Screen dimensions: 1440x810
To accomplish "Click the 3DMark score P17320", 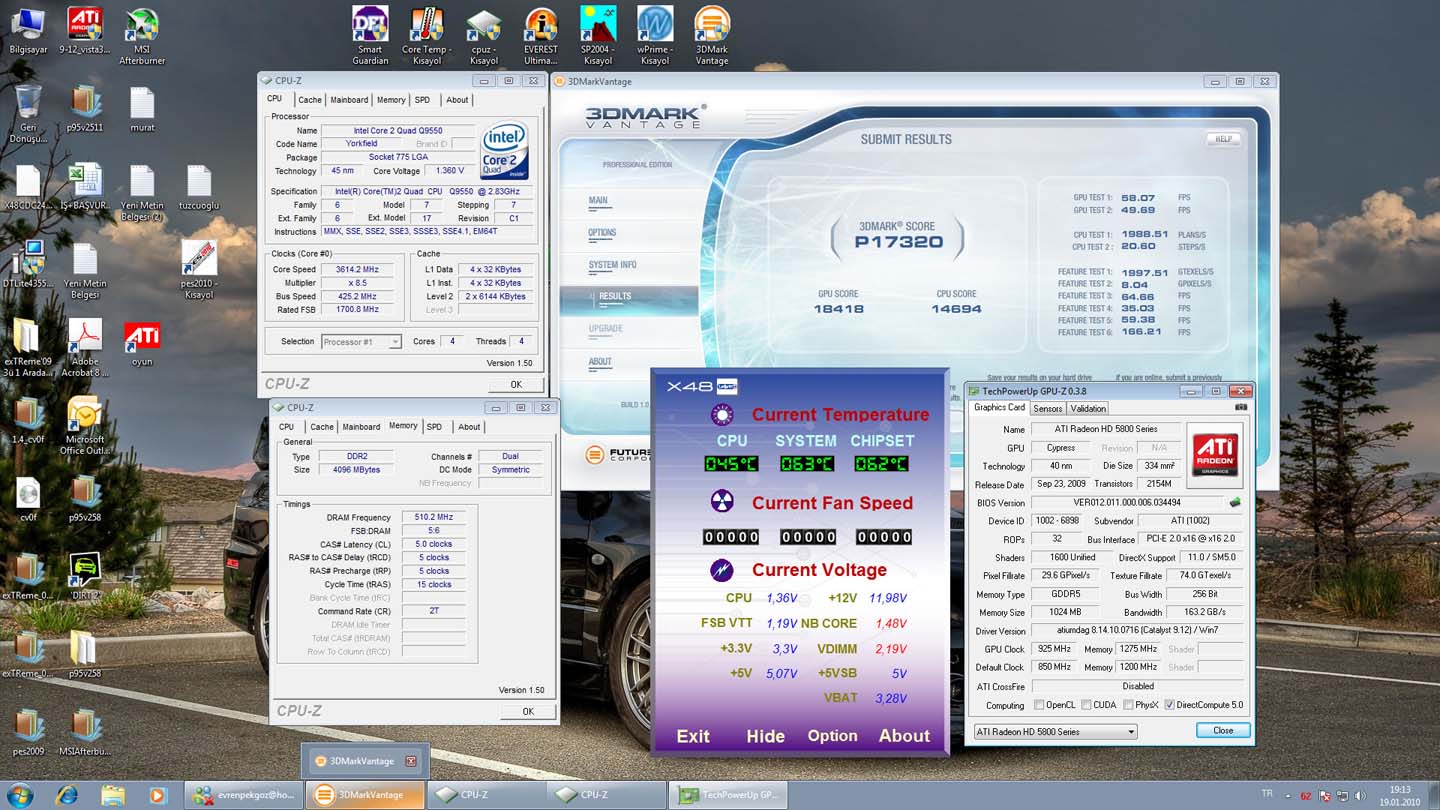I will coord(898,241).
